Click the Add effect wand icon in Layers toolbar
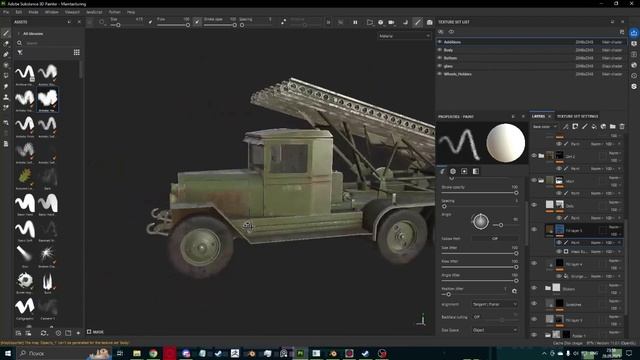 [565, 127]
